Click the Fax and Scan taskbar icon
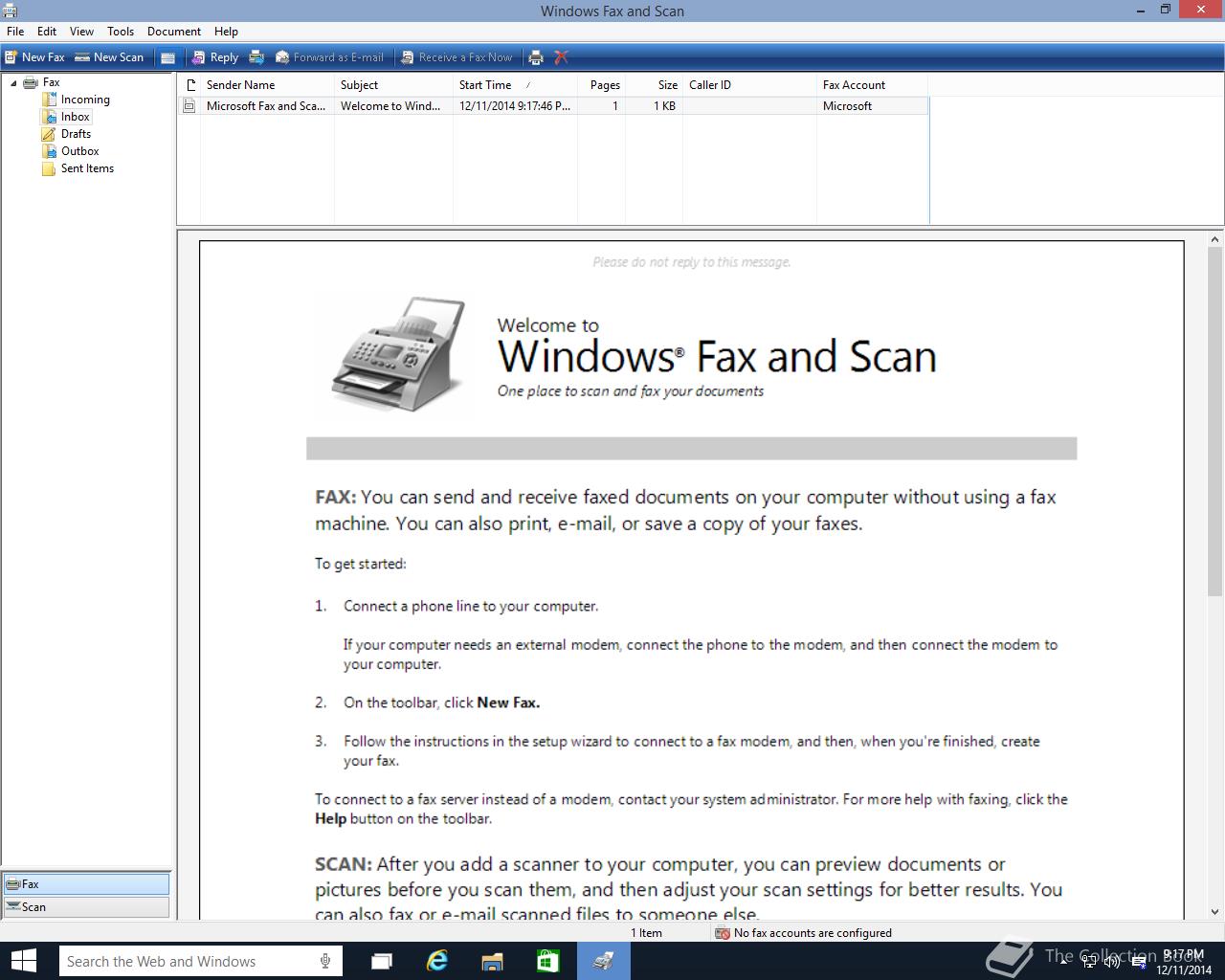This screenshot has width=1225, height=980. tap(603, 961)
